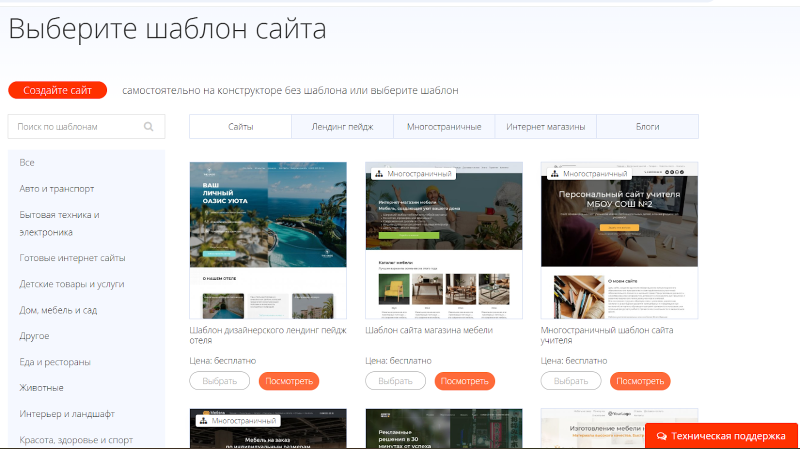Select the Блоги tab

click(647, 127)
